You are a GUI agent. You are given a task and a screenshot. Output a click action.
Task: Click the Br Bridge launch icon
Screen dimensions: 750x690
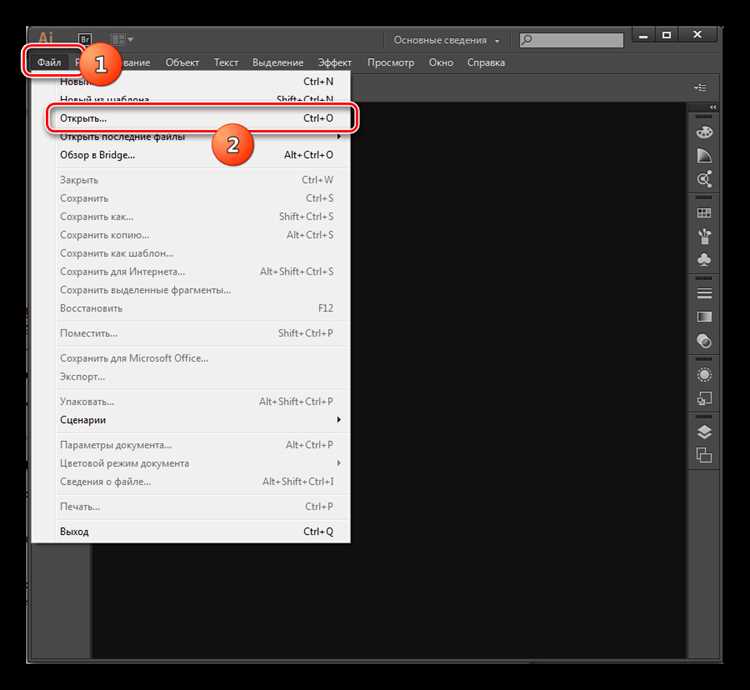point(85,39)
